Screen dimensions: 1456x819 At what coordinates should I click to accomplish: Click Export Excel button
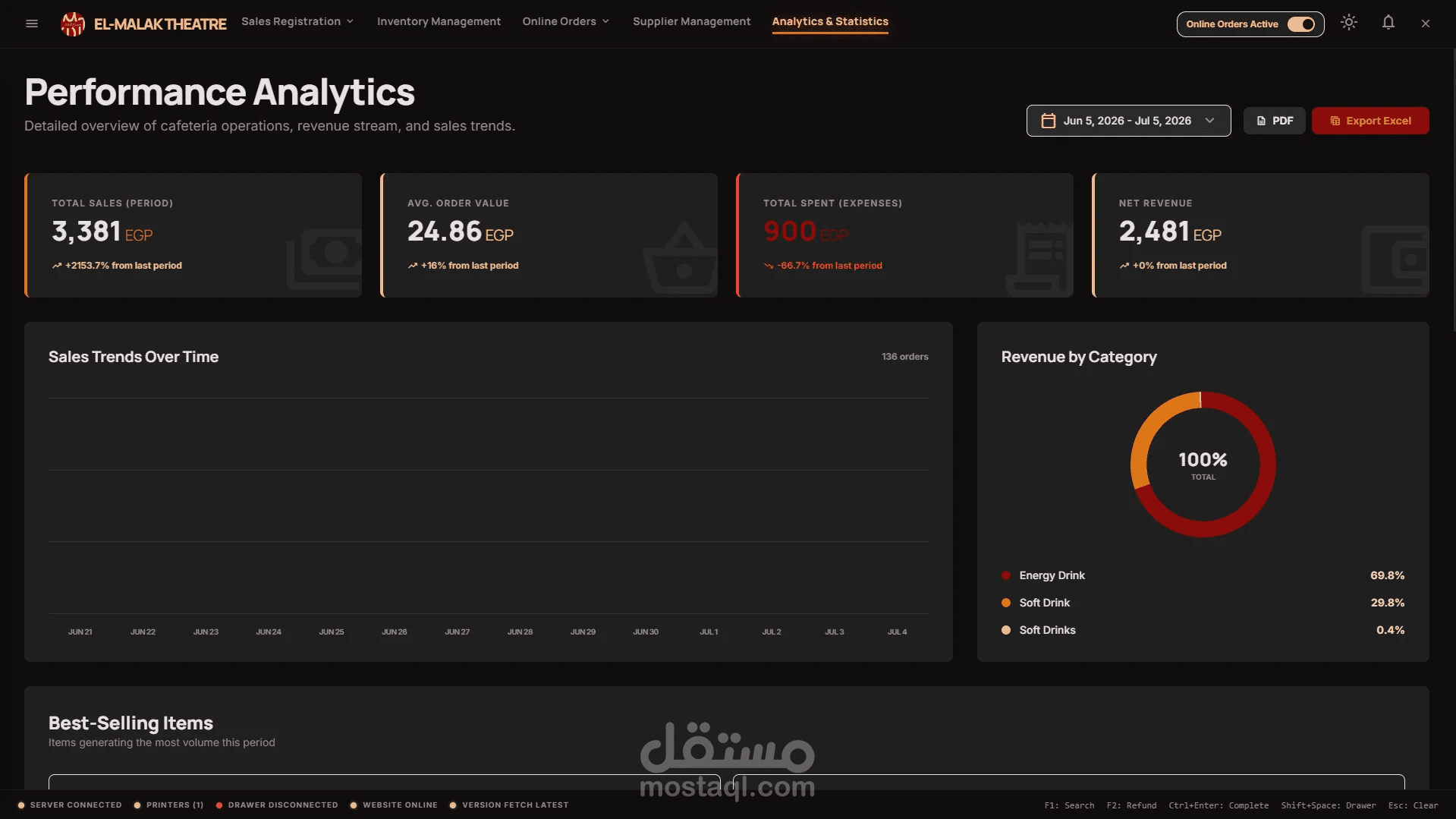pos(1370,121)
